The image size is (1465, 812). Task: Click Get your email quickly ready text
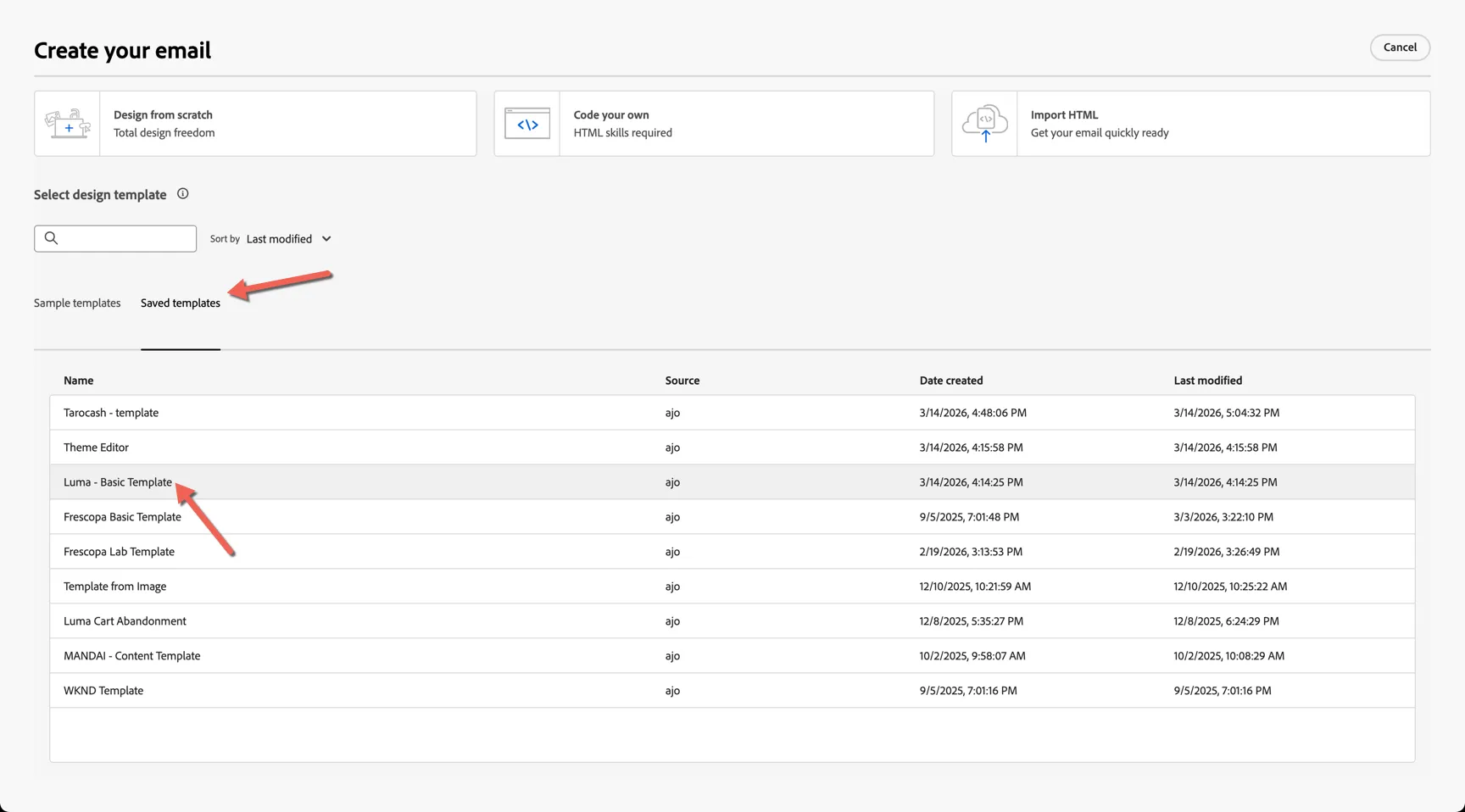pos(1100,132)
